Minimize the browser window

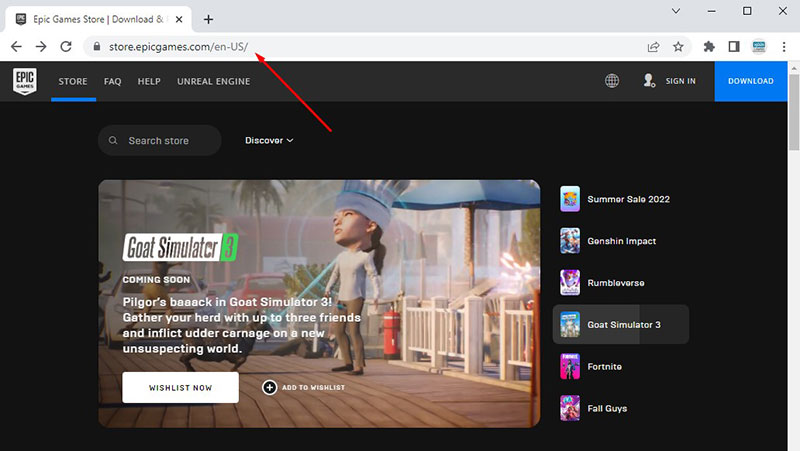(x=711, y=11)
